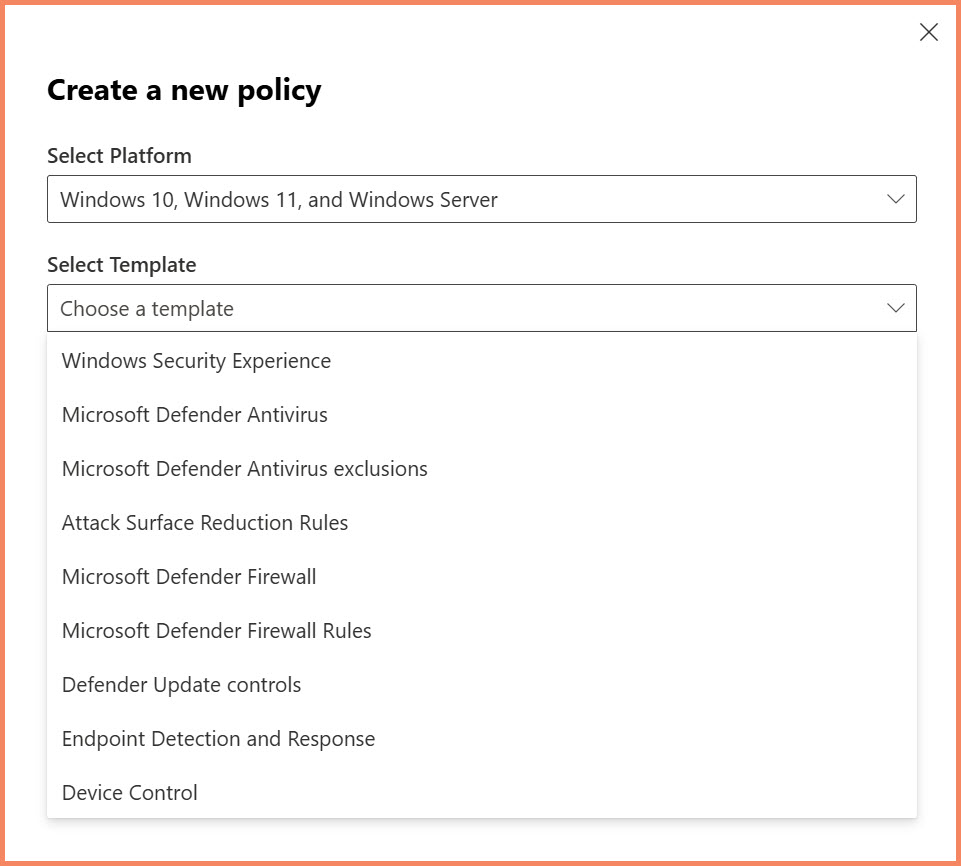The image size is (961, 866).
Task: Pick Defender Update controls template
Action: (482, 685)
